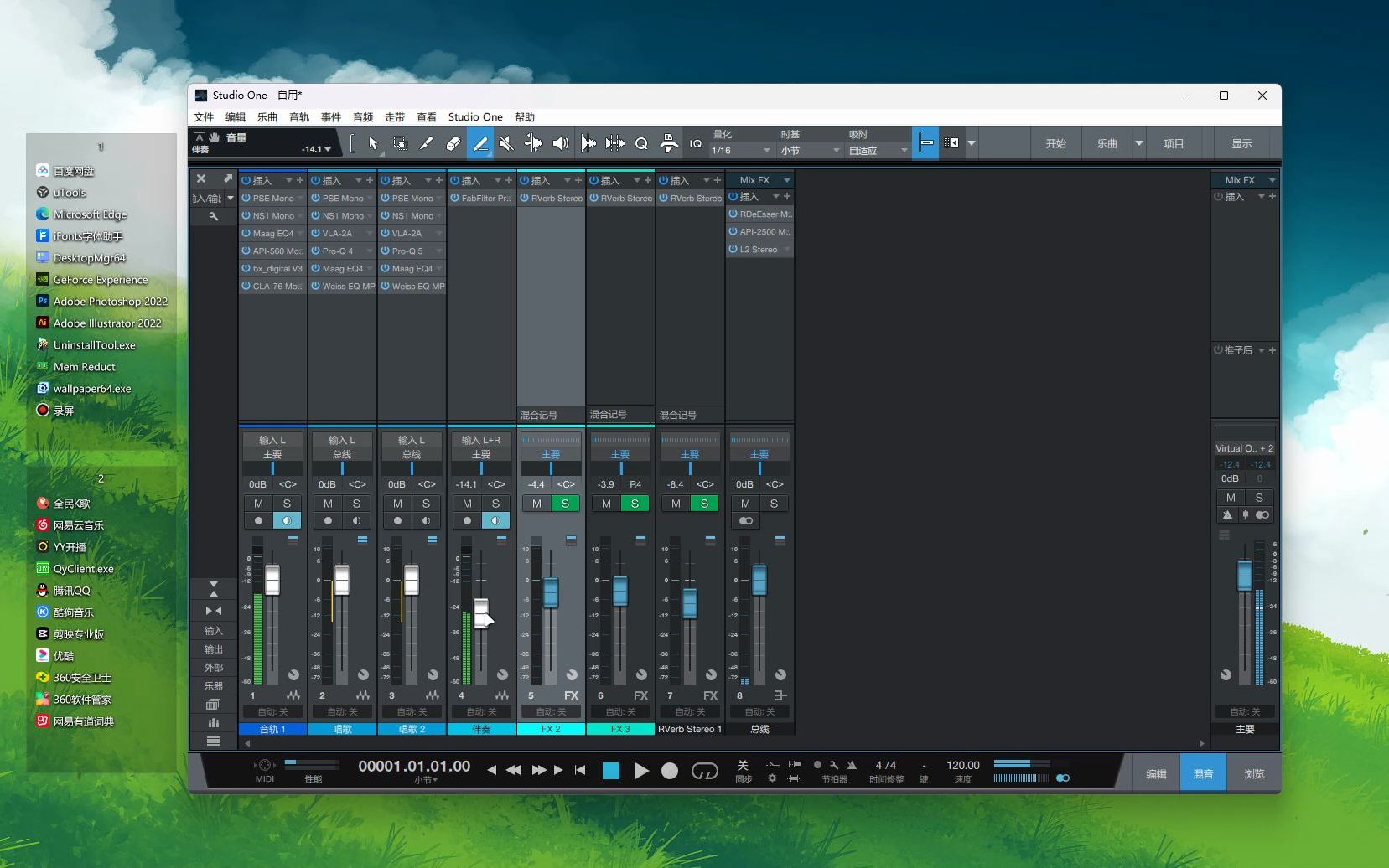Click the tempo value 120.00
The width and height of the screenshot is (1389, 868).
point(963,765)
